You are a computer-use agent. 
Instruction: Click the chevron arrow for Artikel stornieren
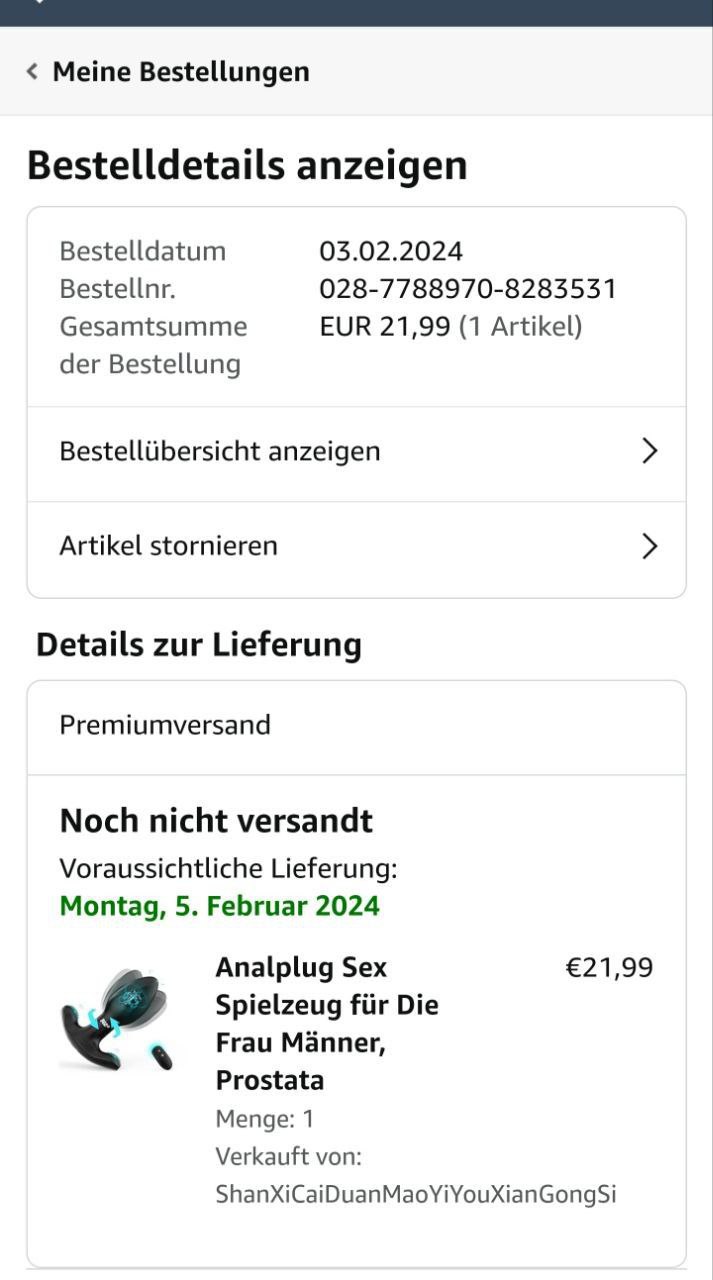(650, 546)
